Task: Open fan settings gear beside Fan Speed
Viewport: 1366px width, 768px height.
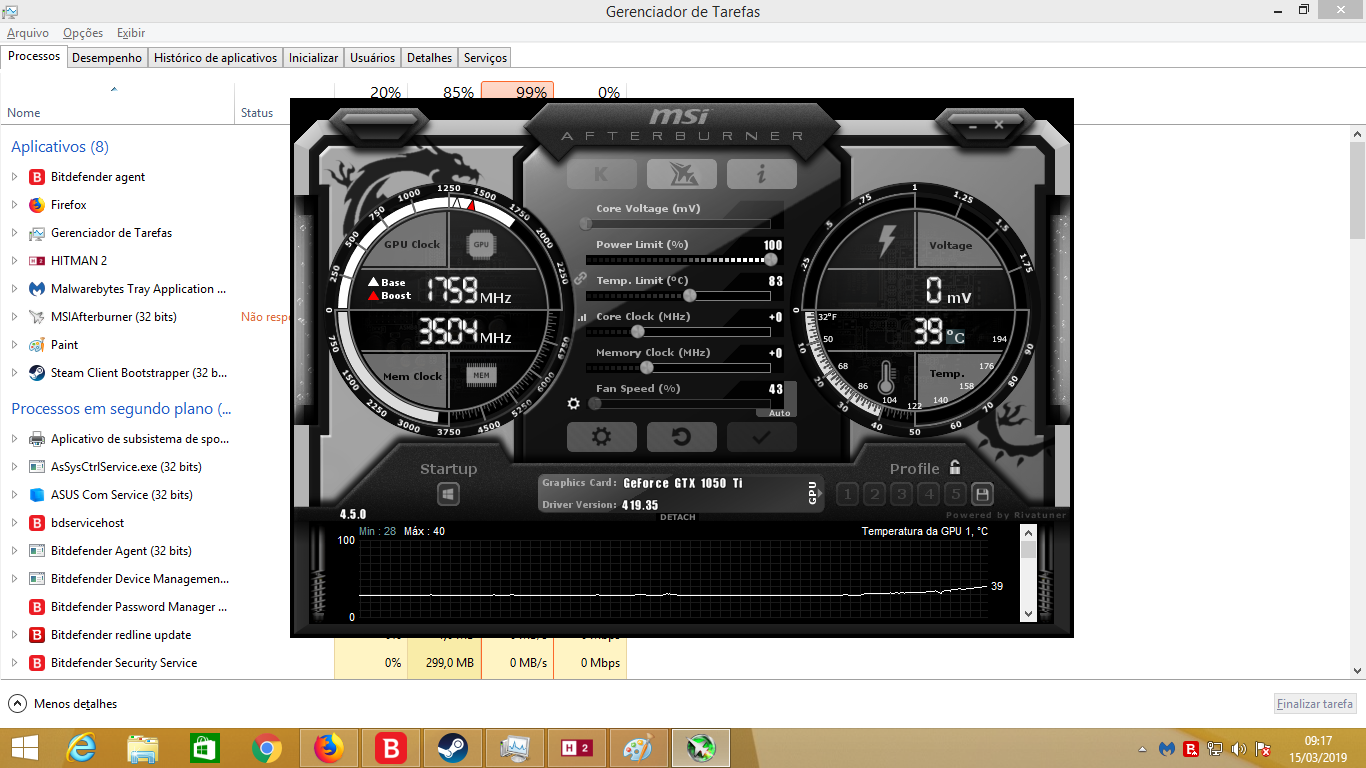Action: 574,404
